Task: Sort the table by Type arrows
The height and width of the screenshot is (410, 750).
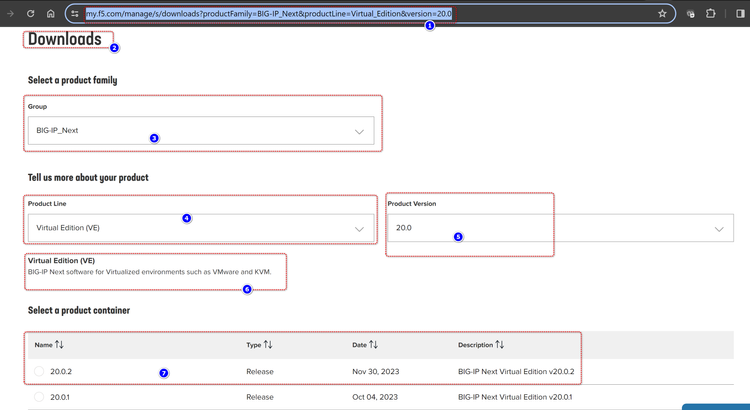Action: [268, 344]
